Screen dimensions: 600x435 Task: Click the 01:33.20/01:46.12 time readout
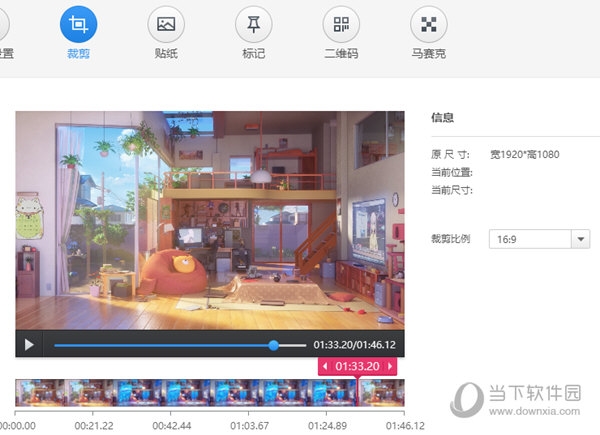point(354,345)
